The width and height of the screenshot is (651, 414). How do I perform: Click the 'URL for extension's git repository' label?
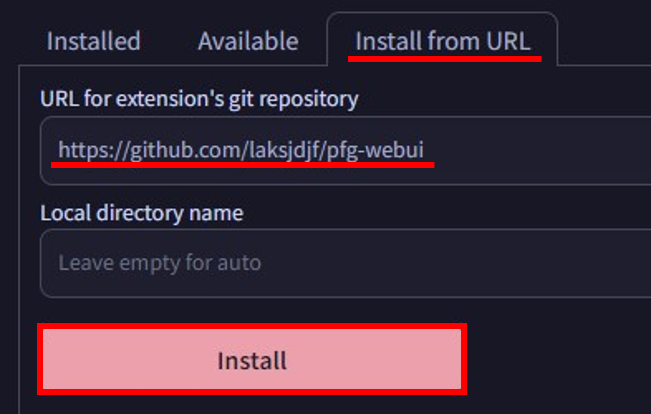click(x=199, y=98)
